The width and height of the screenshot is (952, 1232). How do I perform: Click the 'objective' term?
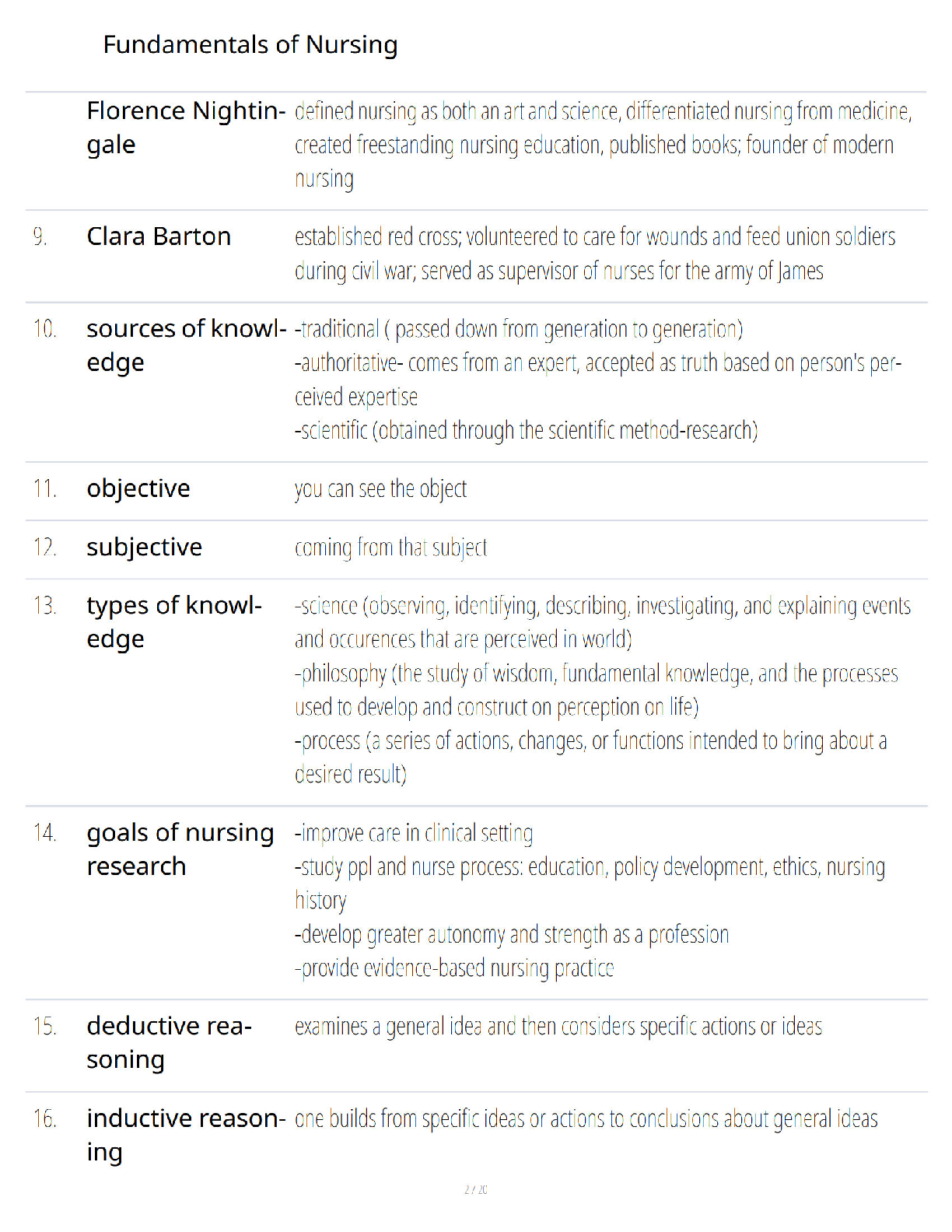coord(138,489)
